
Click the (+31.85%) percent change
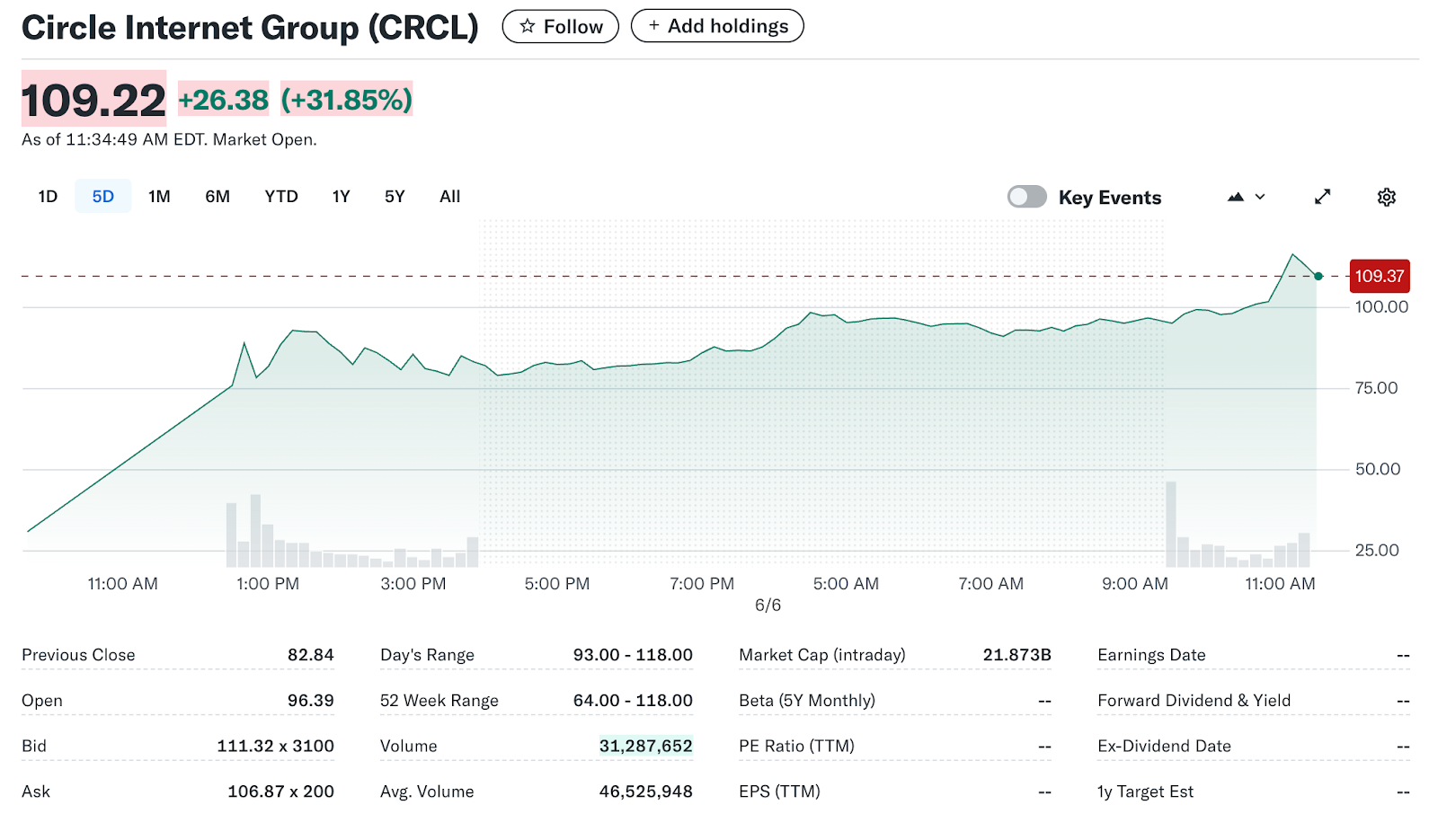click(346, 100)
